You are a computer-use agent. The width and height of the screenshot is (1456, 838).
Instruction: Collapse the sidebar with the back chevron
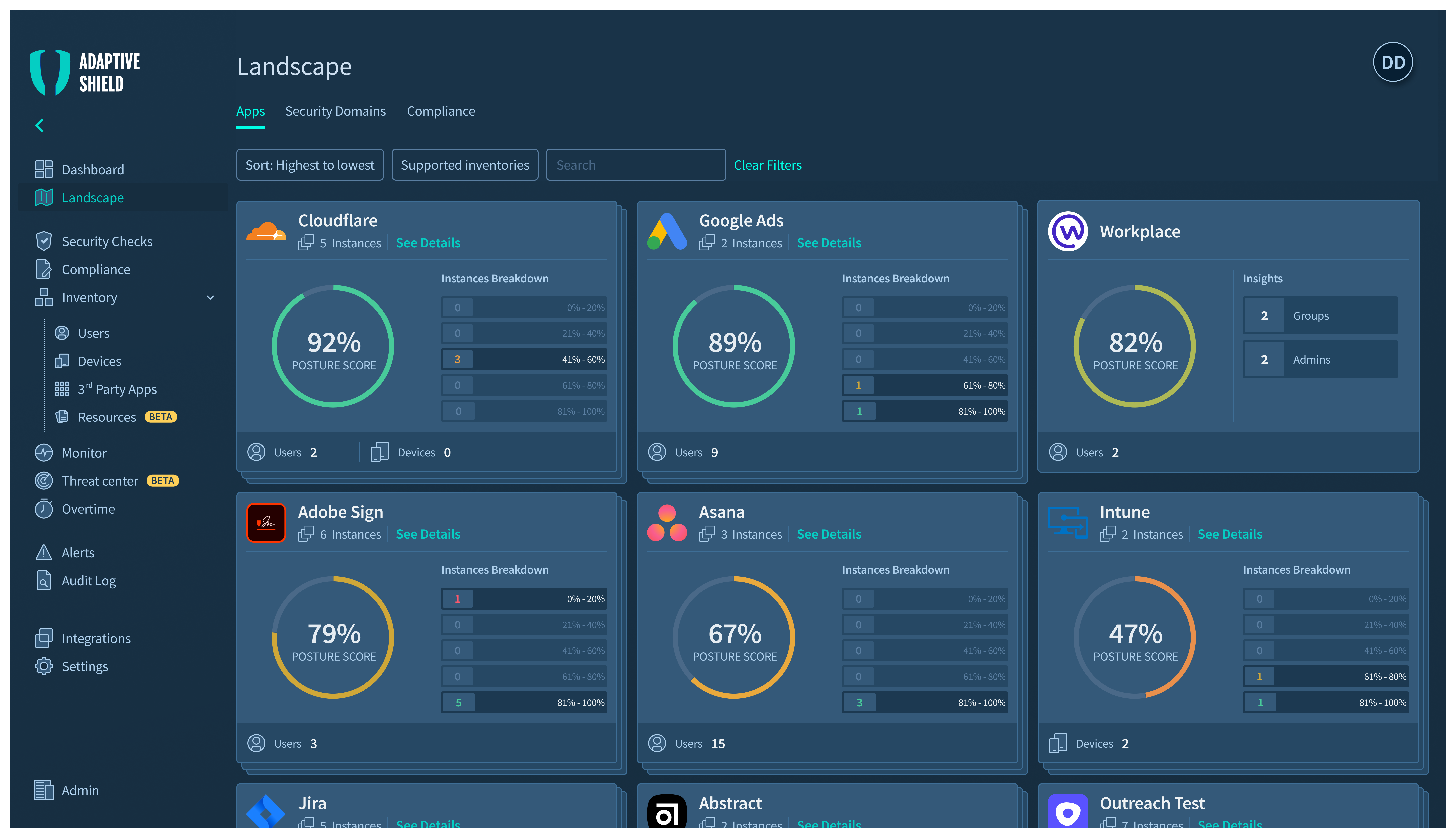pos(39,125)
